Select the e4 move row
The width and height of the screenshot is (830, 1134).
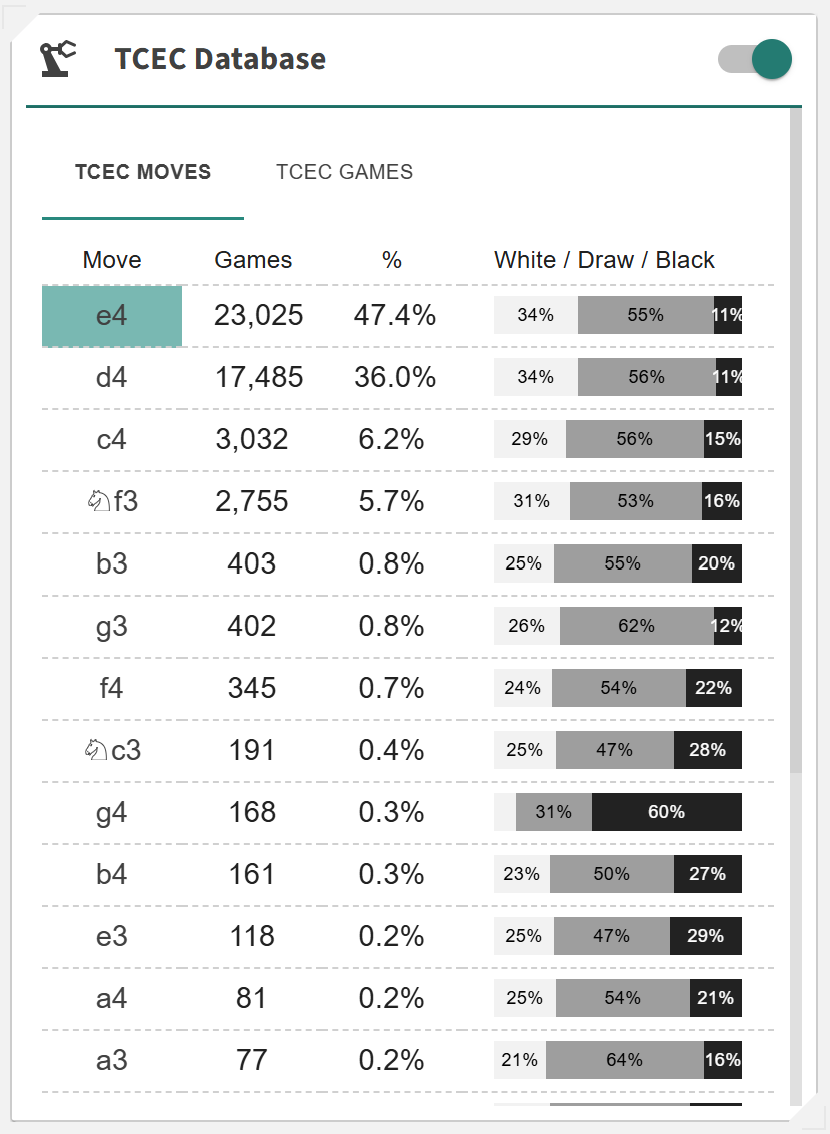pos(112,316)
